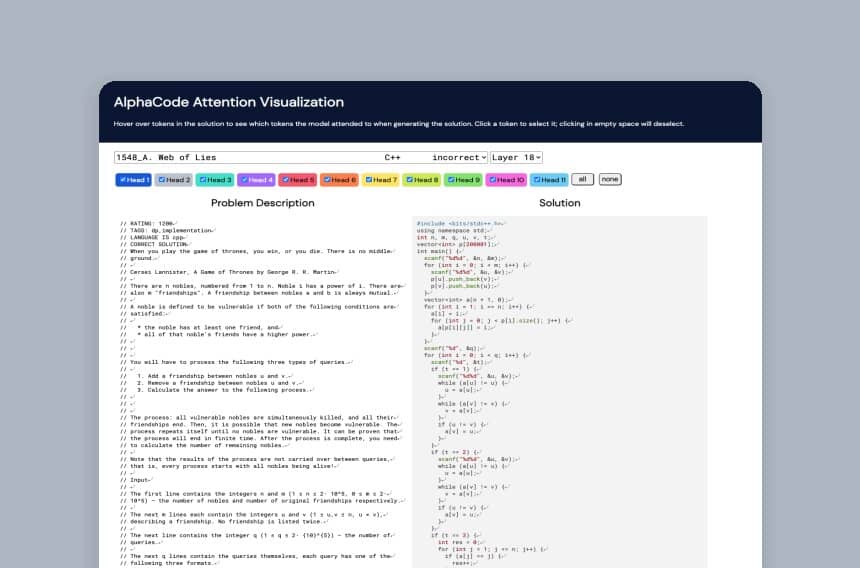This screenshot has height=568, width=860.
Task: Uncheck the Head 11 checkbox
Action: point(536,180)
